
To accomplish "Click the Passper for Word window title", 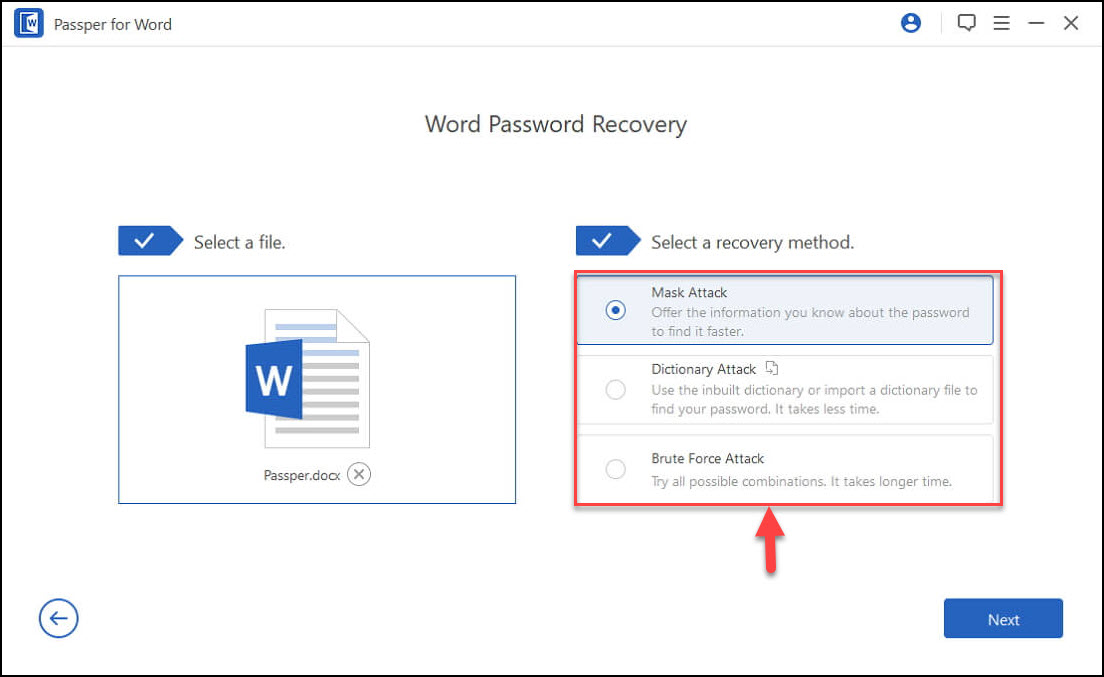I will pyautogui.click(x=113, y=24).
